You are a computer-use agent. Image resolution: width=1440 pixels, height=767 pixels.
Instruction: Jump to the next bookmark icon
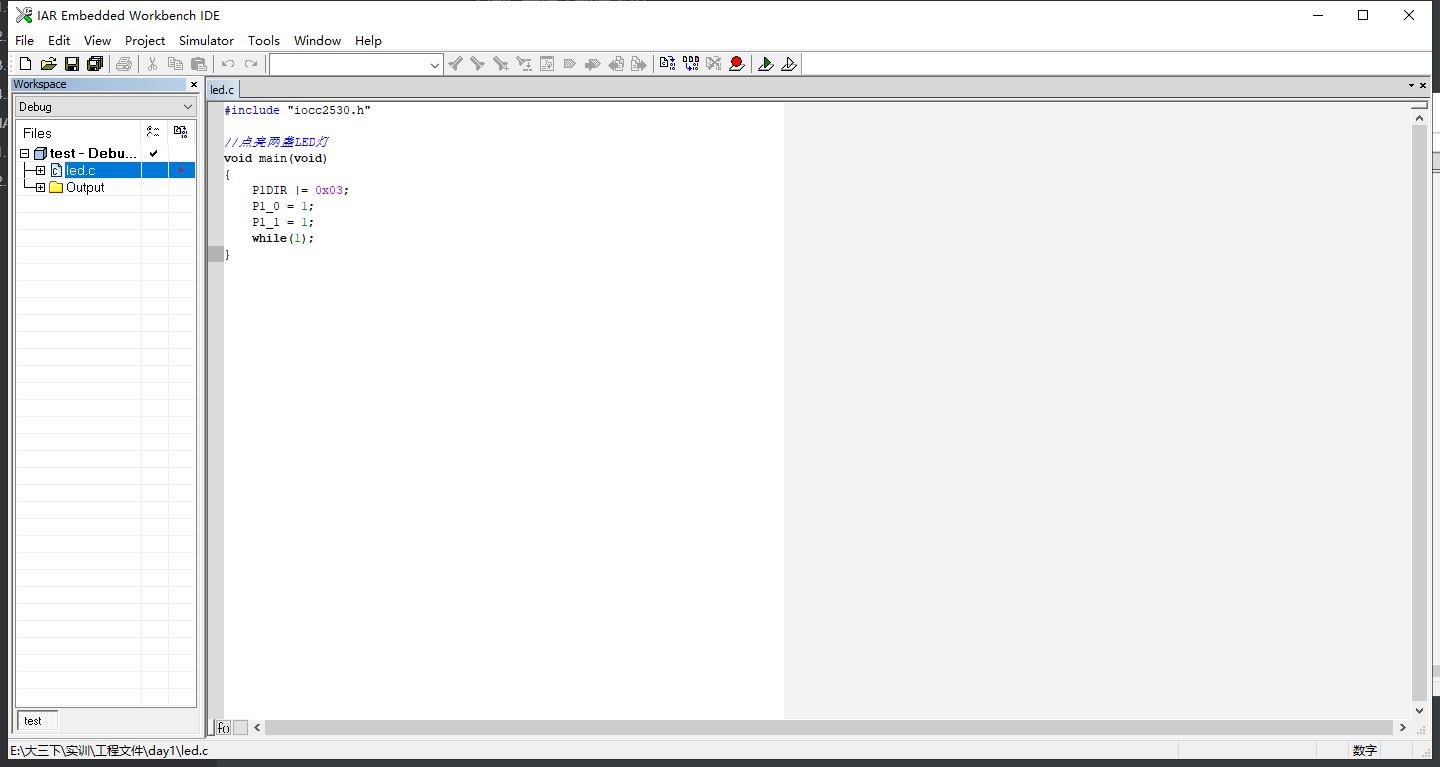[593, 64]
